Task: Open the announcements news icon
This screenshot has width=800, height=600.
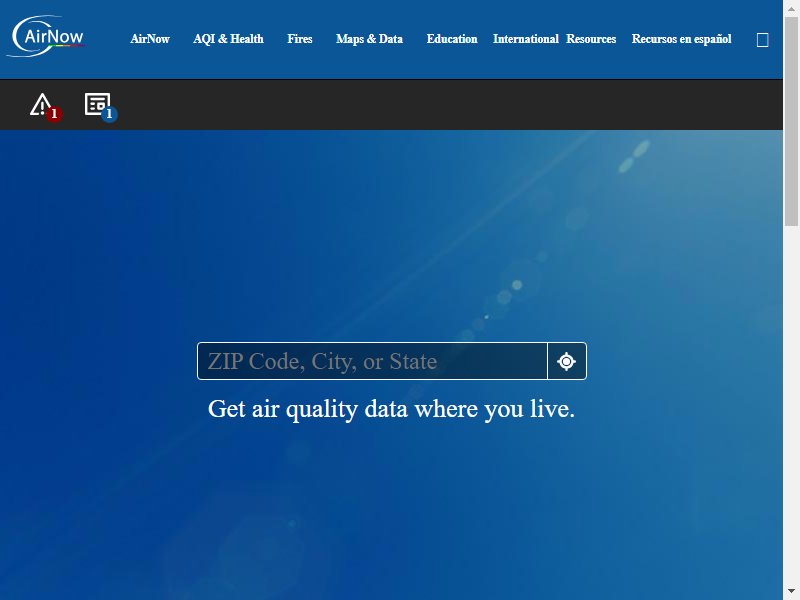Action: coord(97,104)
